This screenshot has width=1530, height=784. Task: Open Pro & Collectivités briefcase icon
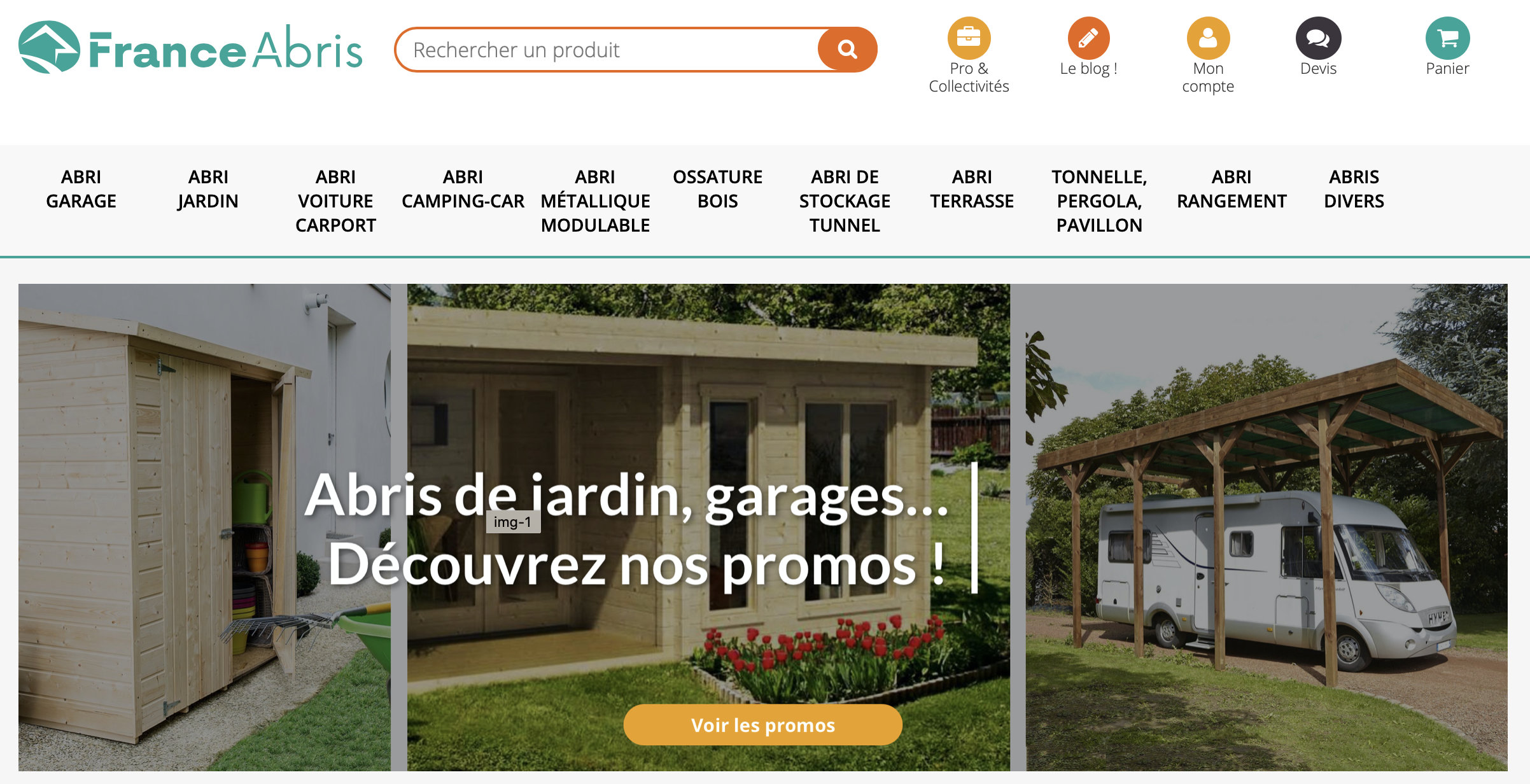(x=969, y=38)
